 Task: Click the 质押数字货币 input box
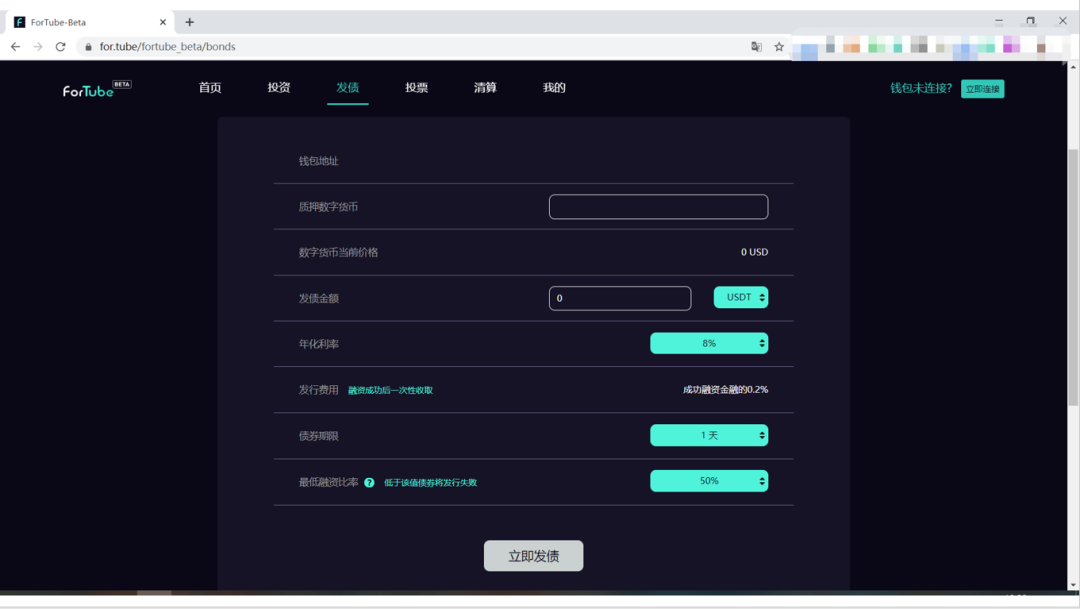[658, 206]
